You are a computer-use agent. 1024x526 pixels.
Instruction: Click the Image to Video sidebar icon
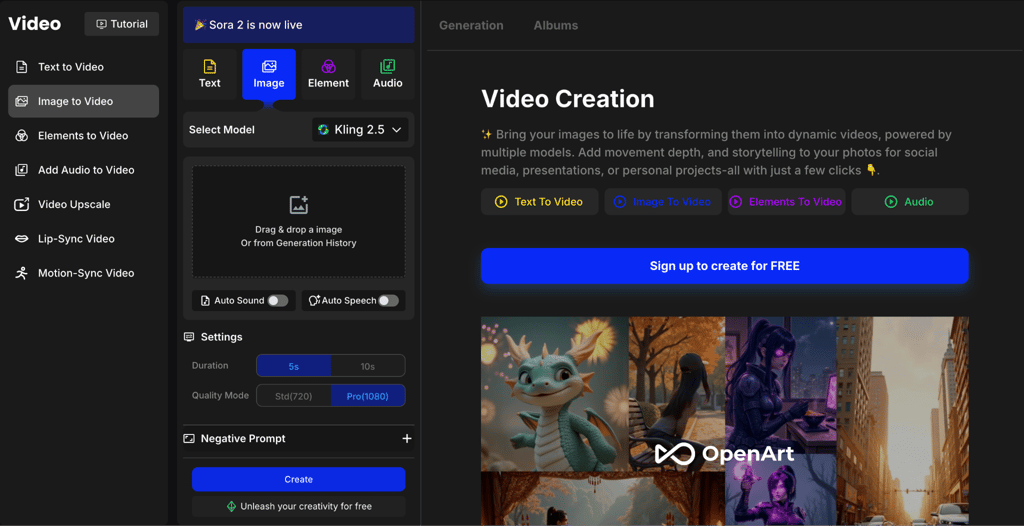pos(22,101)
